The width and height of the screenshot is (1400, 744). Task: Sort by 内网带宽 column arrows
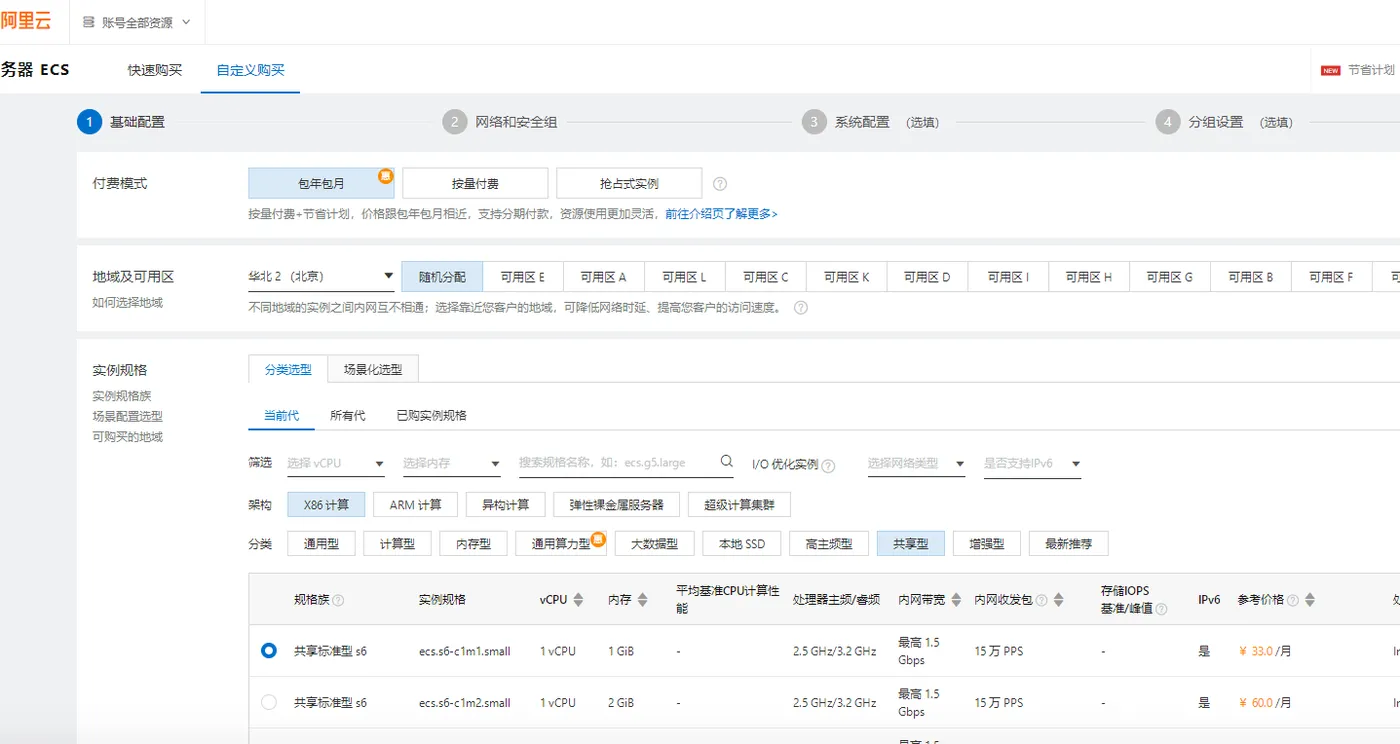(x=956, y=600)
